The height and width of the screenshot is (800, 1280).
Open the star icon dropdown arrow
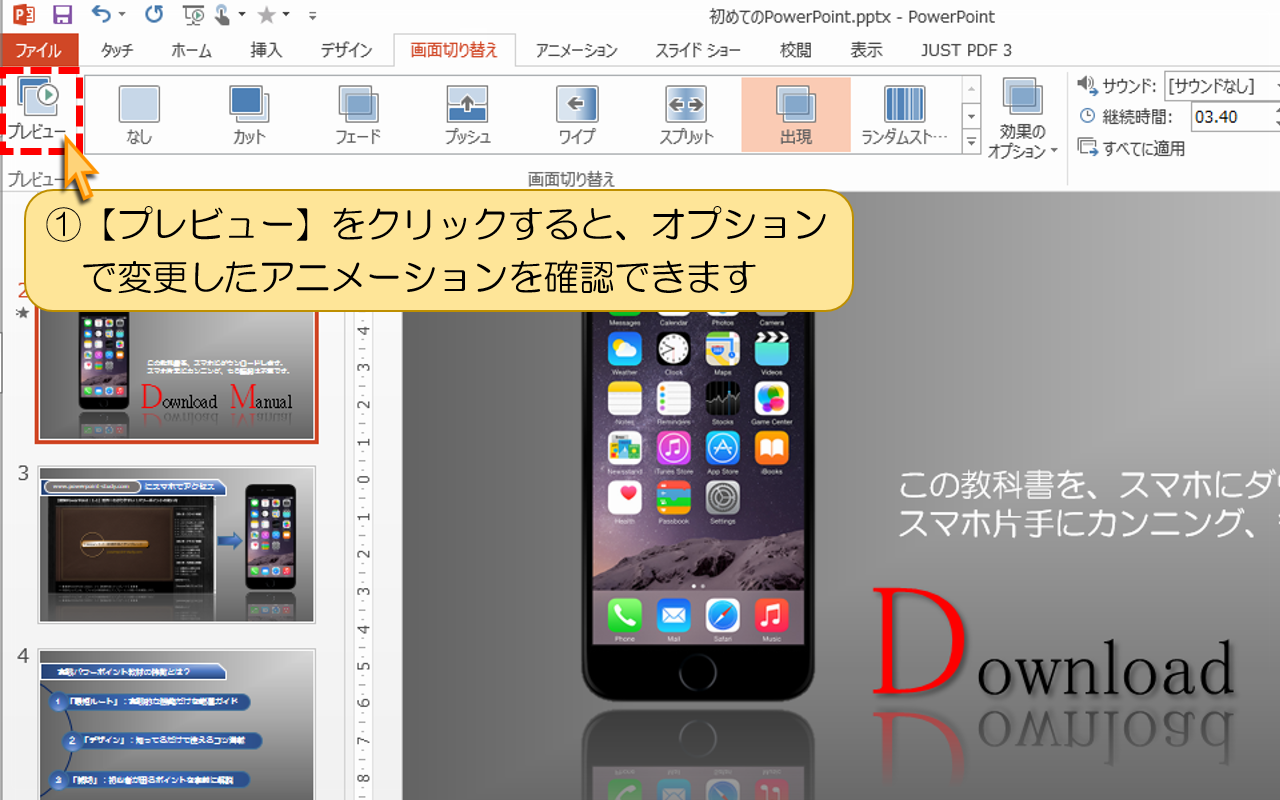click(x=286, y=15)
